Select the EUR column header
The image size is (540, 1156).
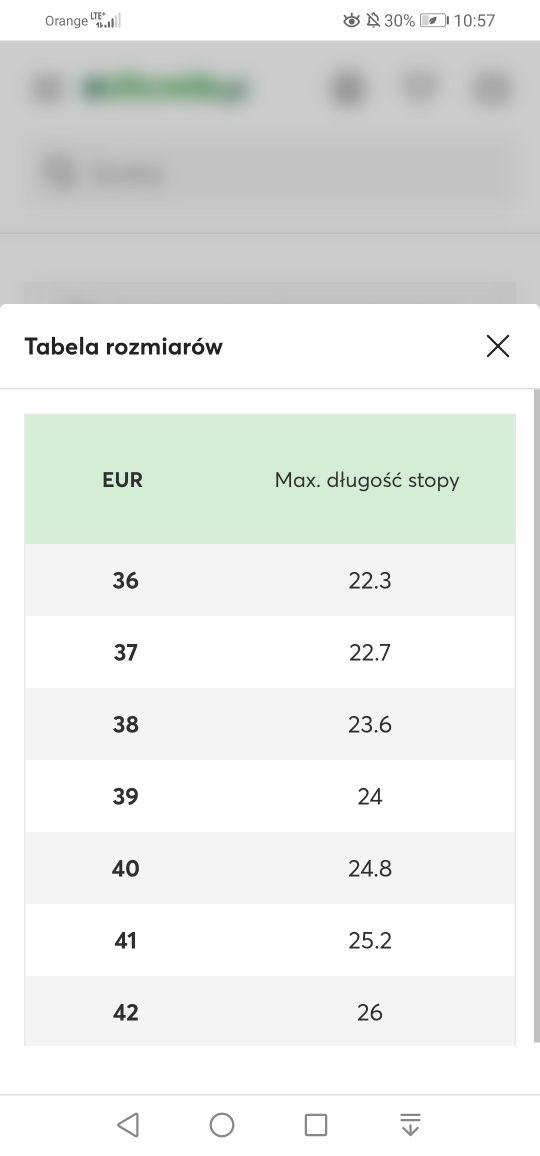[122, 480]
